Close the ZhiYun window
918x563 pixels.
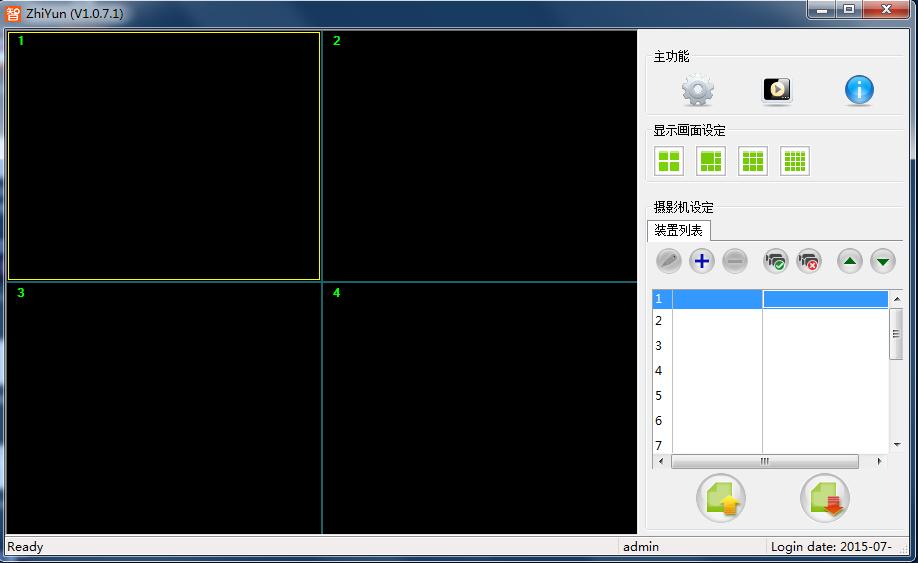click(x=886, y=10)
